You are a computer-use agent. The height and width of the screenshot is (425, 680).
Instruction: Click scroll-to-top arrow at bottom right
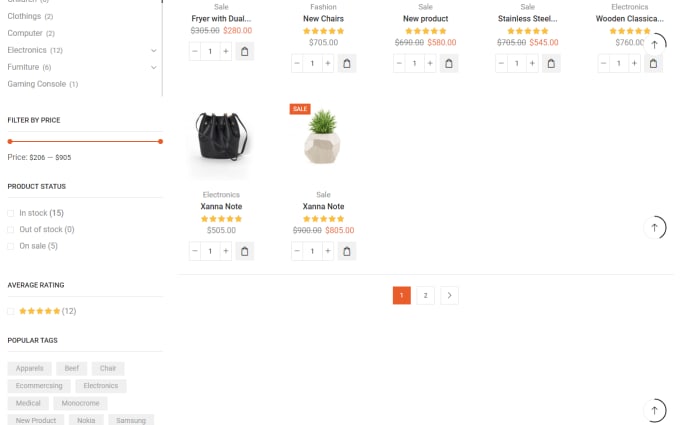(655, 410)
